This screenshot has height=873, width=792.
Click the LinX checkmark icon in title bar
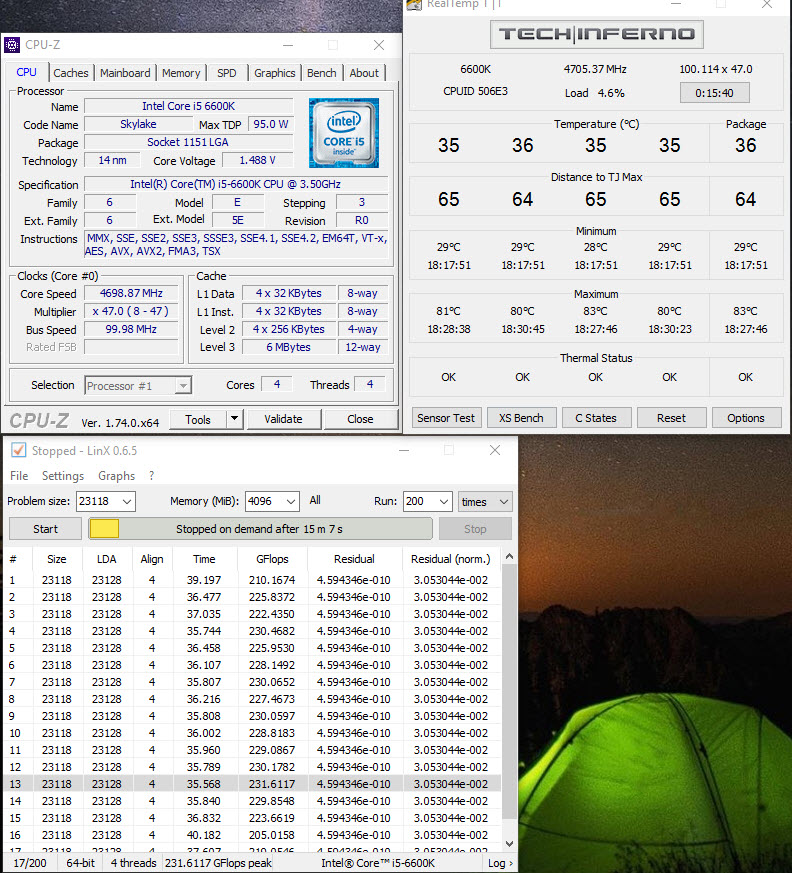pyautogui.click(x=18, y=450)
